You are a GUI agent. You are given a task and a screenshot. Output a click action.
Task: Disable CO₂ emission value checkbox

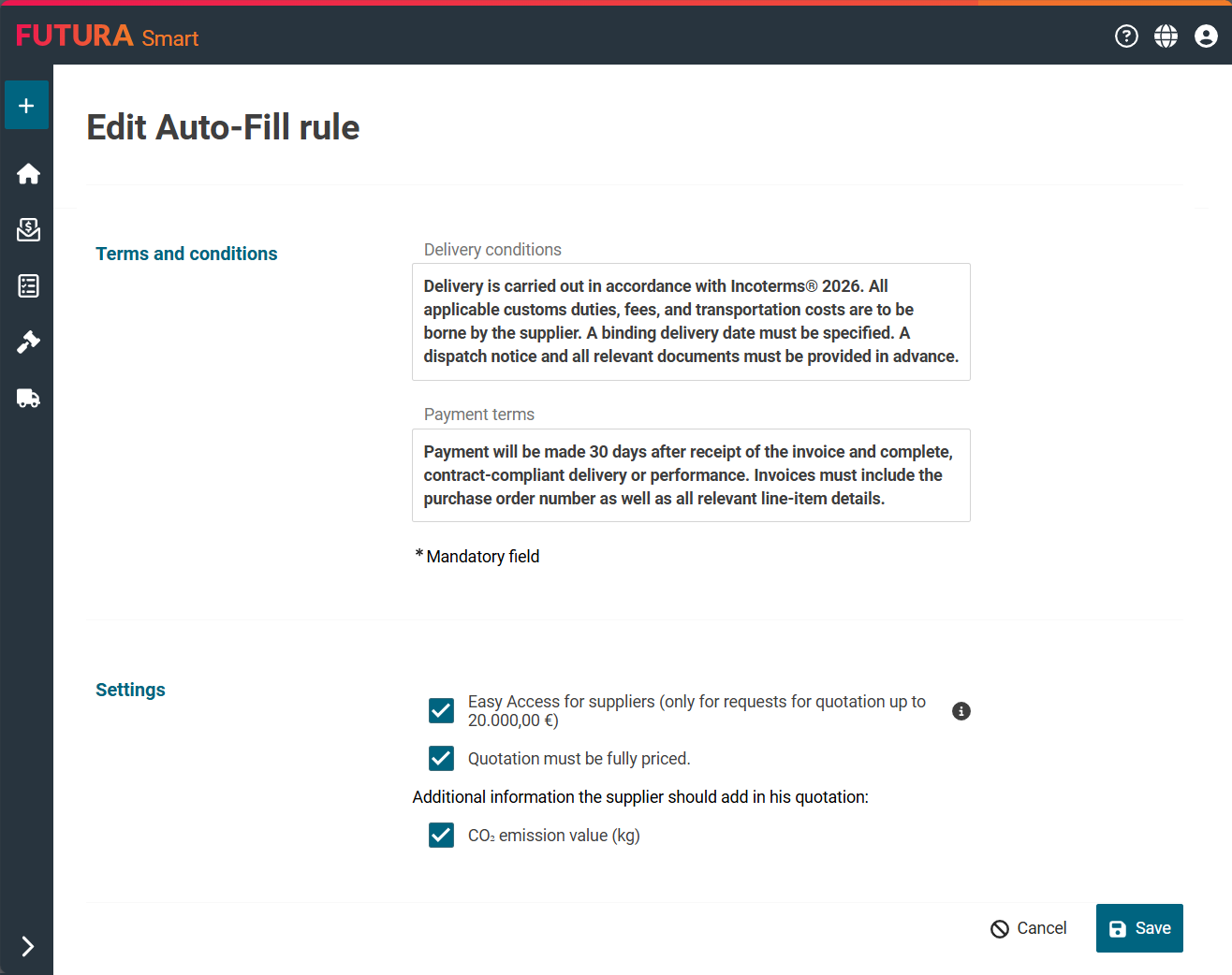pyautogui.click(x=441, y=836)
